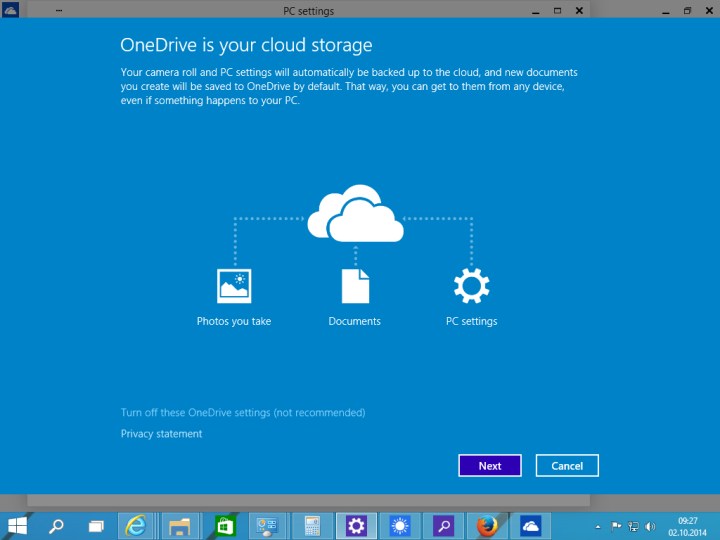Image resolution: width=720 pixels, height=540 pixels.
Task: Click the heading OneDrive is your cloud storage
Action: point(246,45)
